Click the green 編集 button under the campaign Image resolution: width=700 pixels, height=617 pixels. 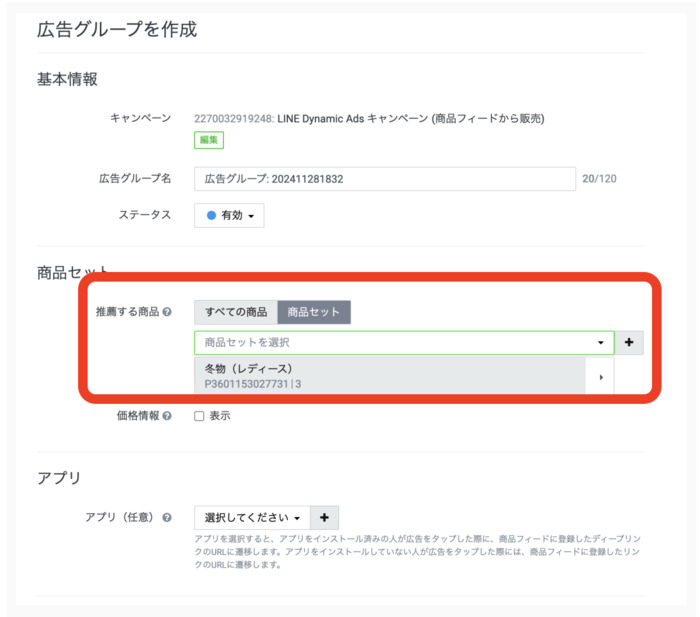209,140
